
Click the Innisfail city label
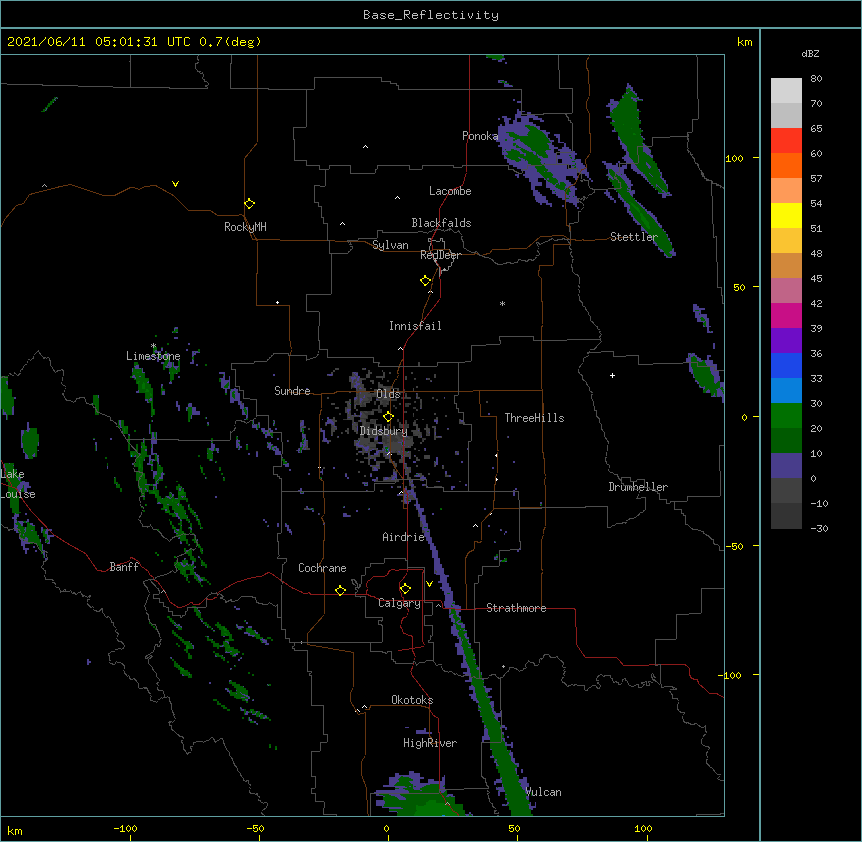[415, 326]
